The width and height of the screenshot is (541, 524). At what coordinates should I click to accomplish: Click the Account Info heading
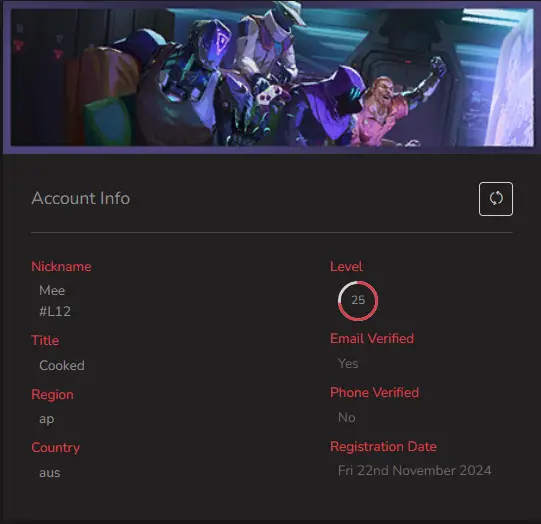pyautogui.click(x=81, y=198)
